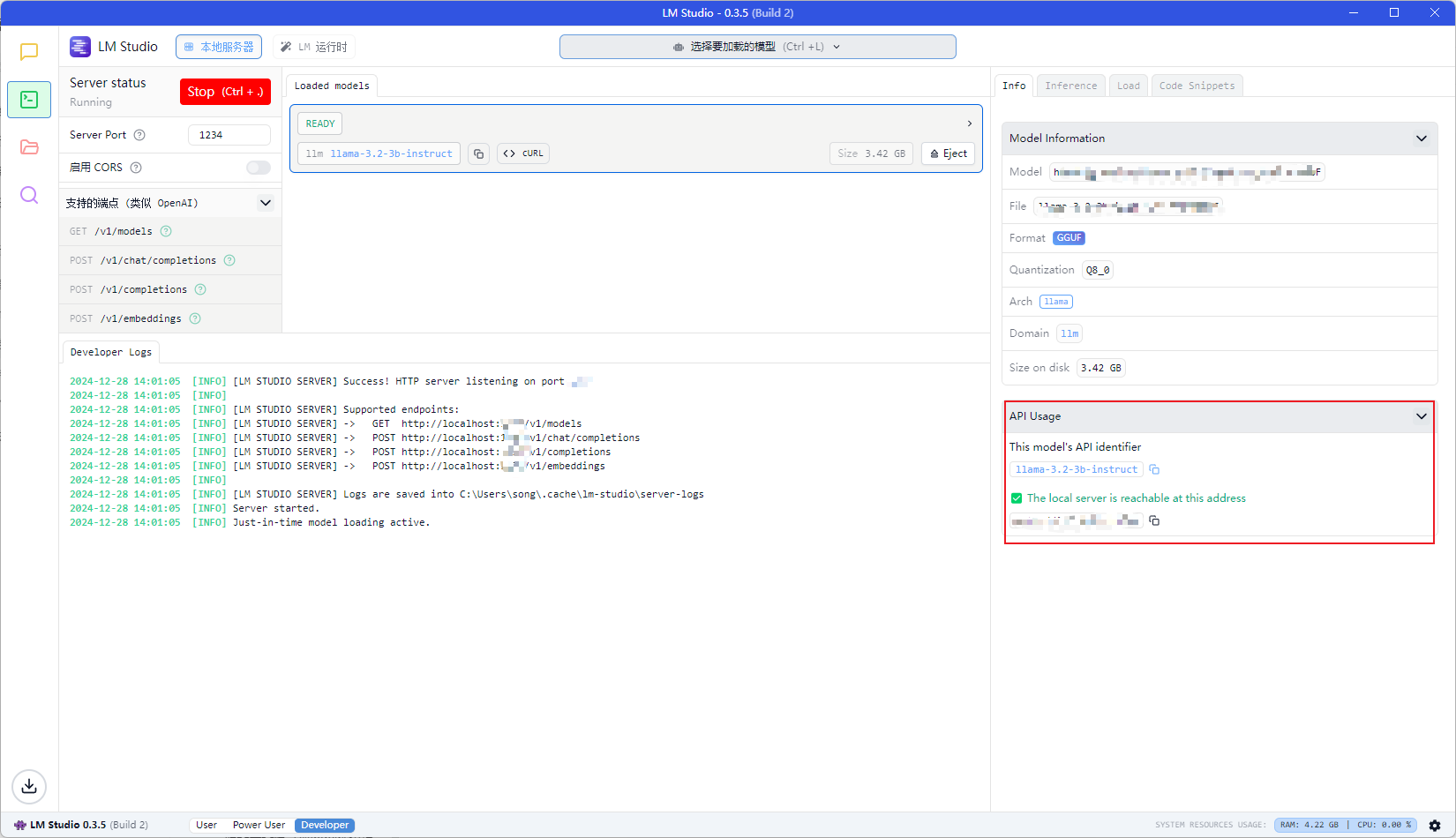Click help icon for /v1/chat/completions
This screenshot has height=838, width=1456.
(x=229, y=260)
